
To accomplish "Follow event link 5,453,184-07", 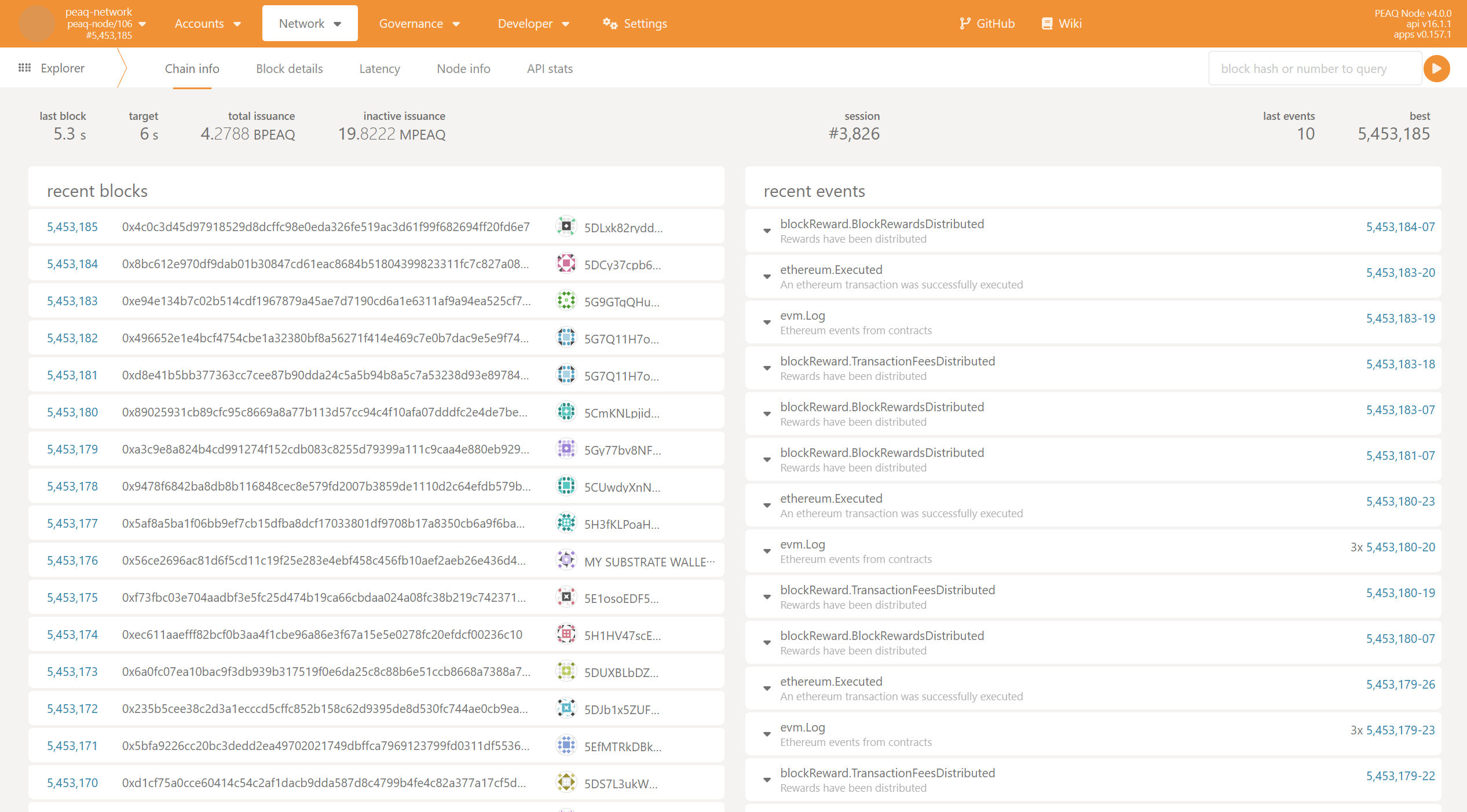I will [1399, 226].
